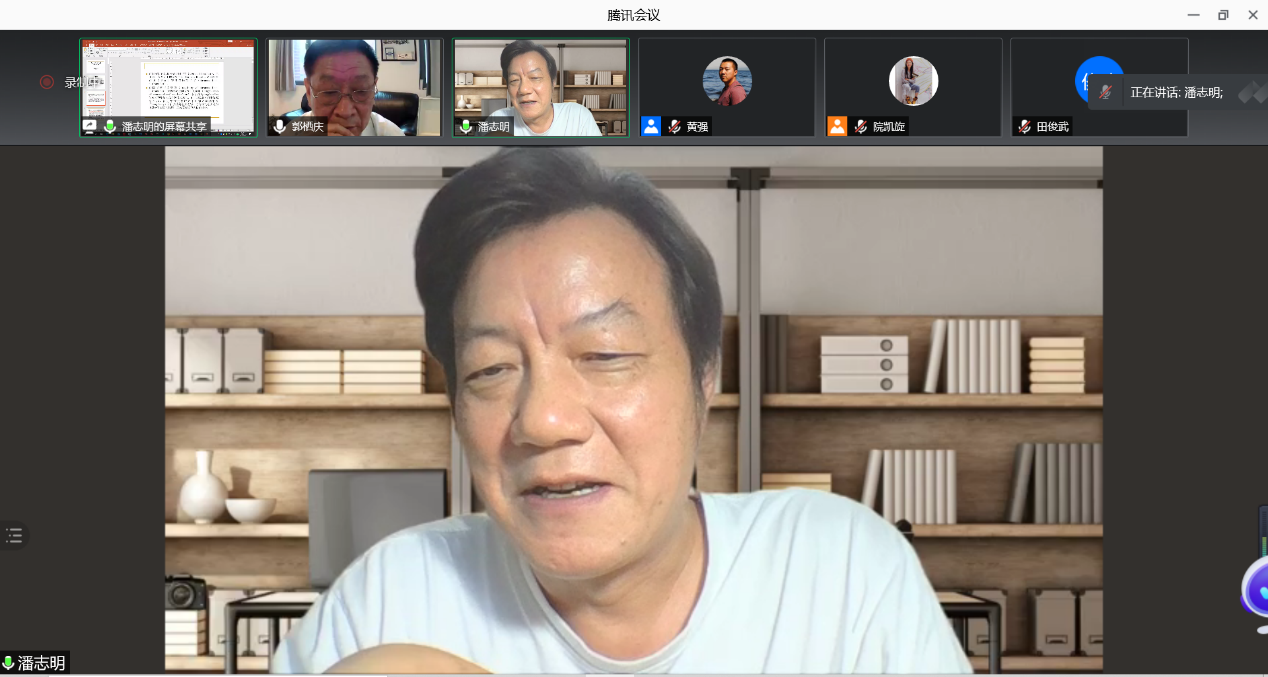Open the left-side list menu icon

pyautogui.click(x=14, y=535)
